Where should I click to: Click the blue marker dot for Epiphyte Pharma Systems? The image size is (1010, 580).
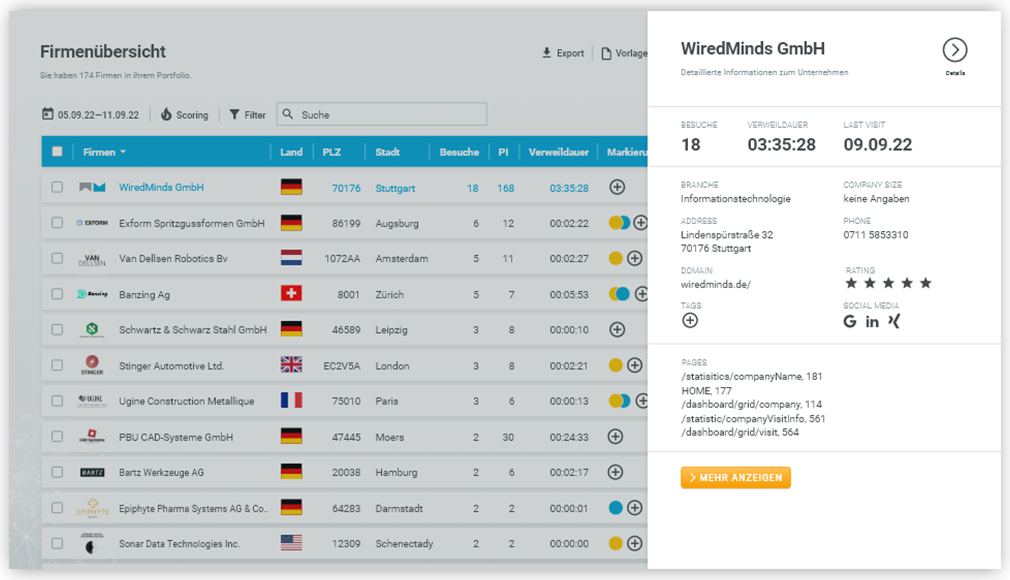click(x=616, y=508)
